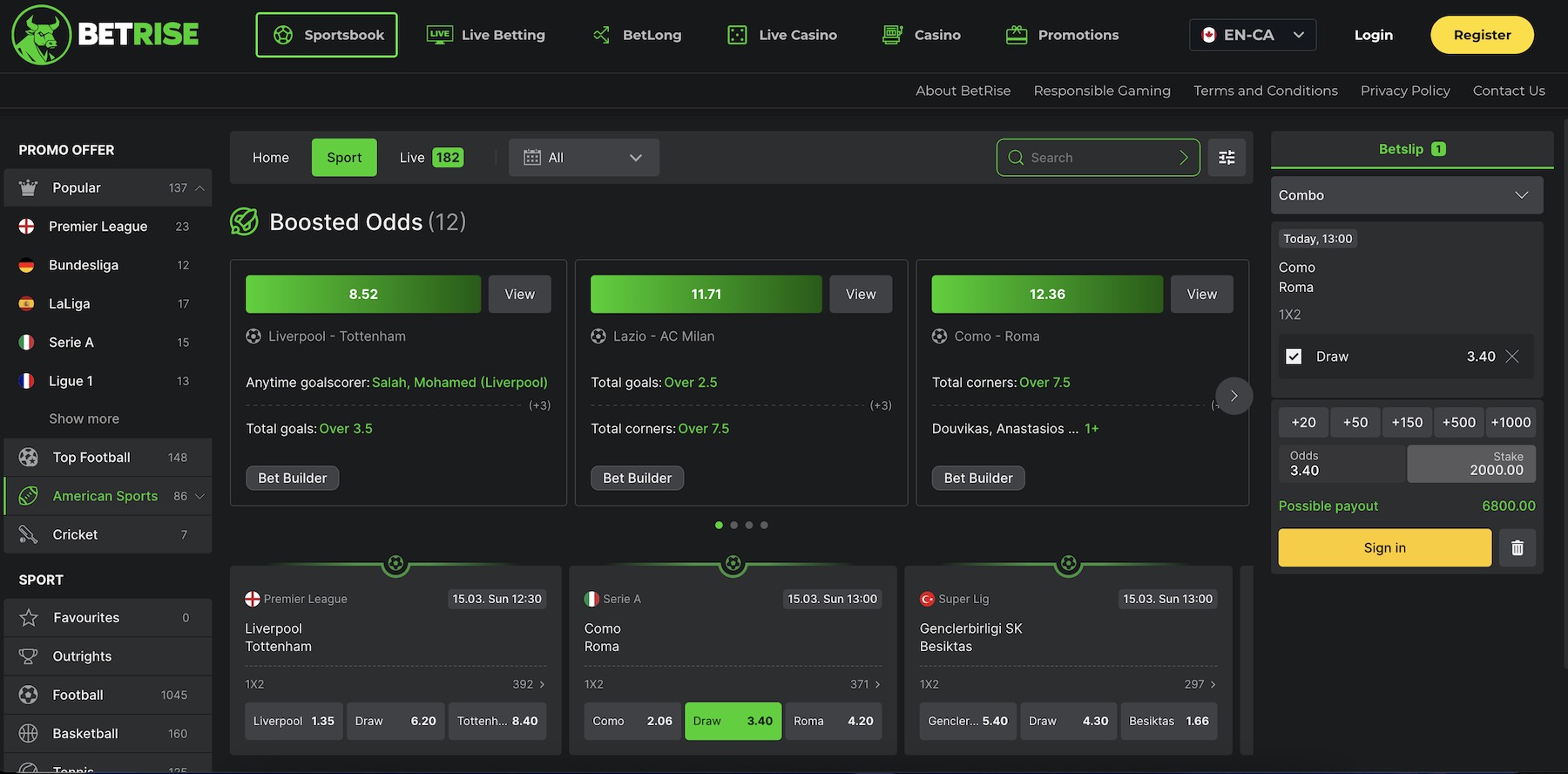Click the Popular crown icon
This screenshot has width=1568, height=774.
pyautogui.click(x=28, y=187)
